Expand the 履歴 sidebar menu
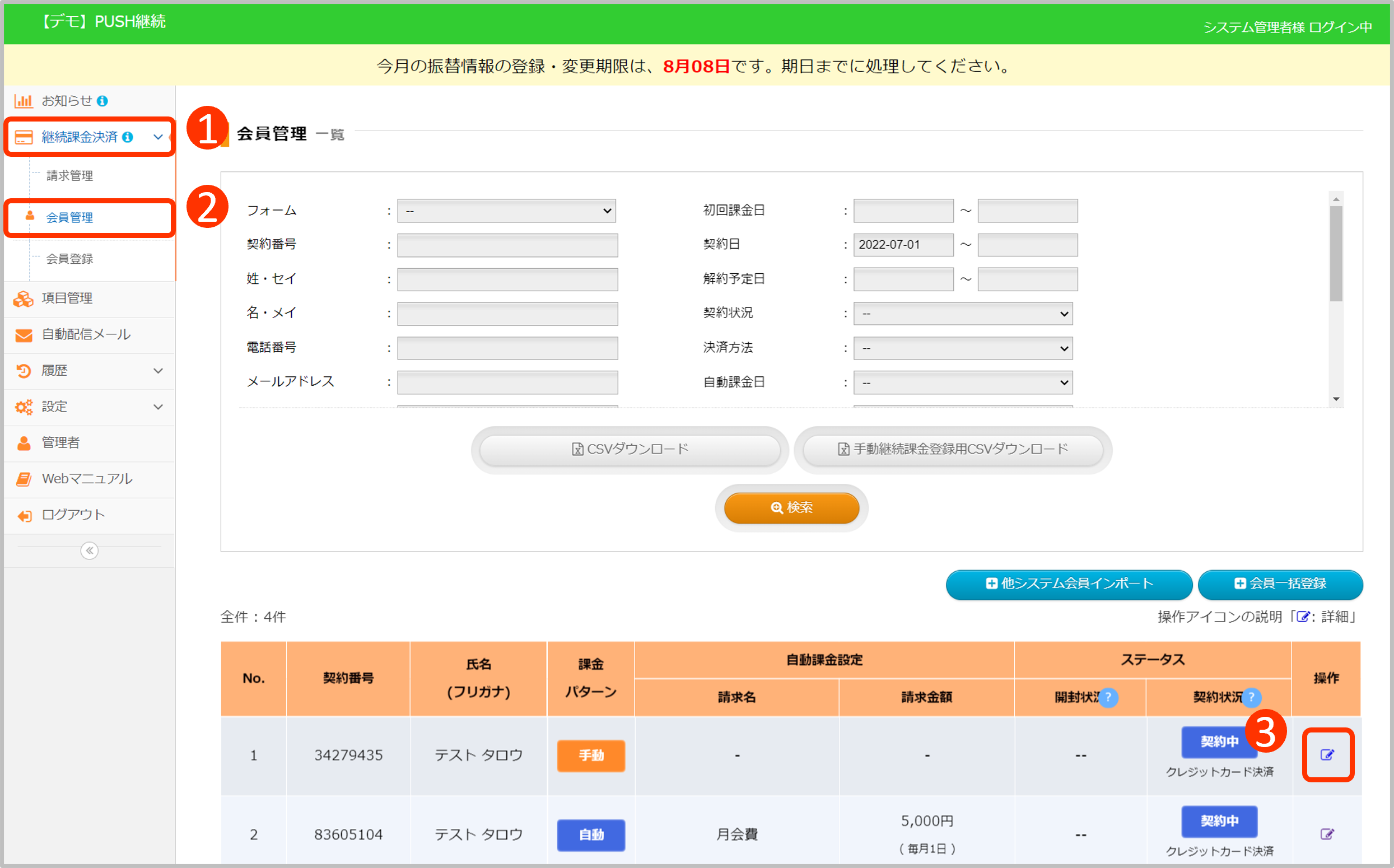Screen dimensions: 1394x868 coord(89,370)
